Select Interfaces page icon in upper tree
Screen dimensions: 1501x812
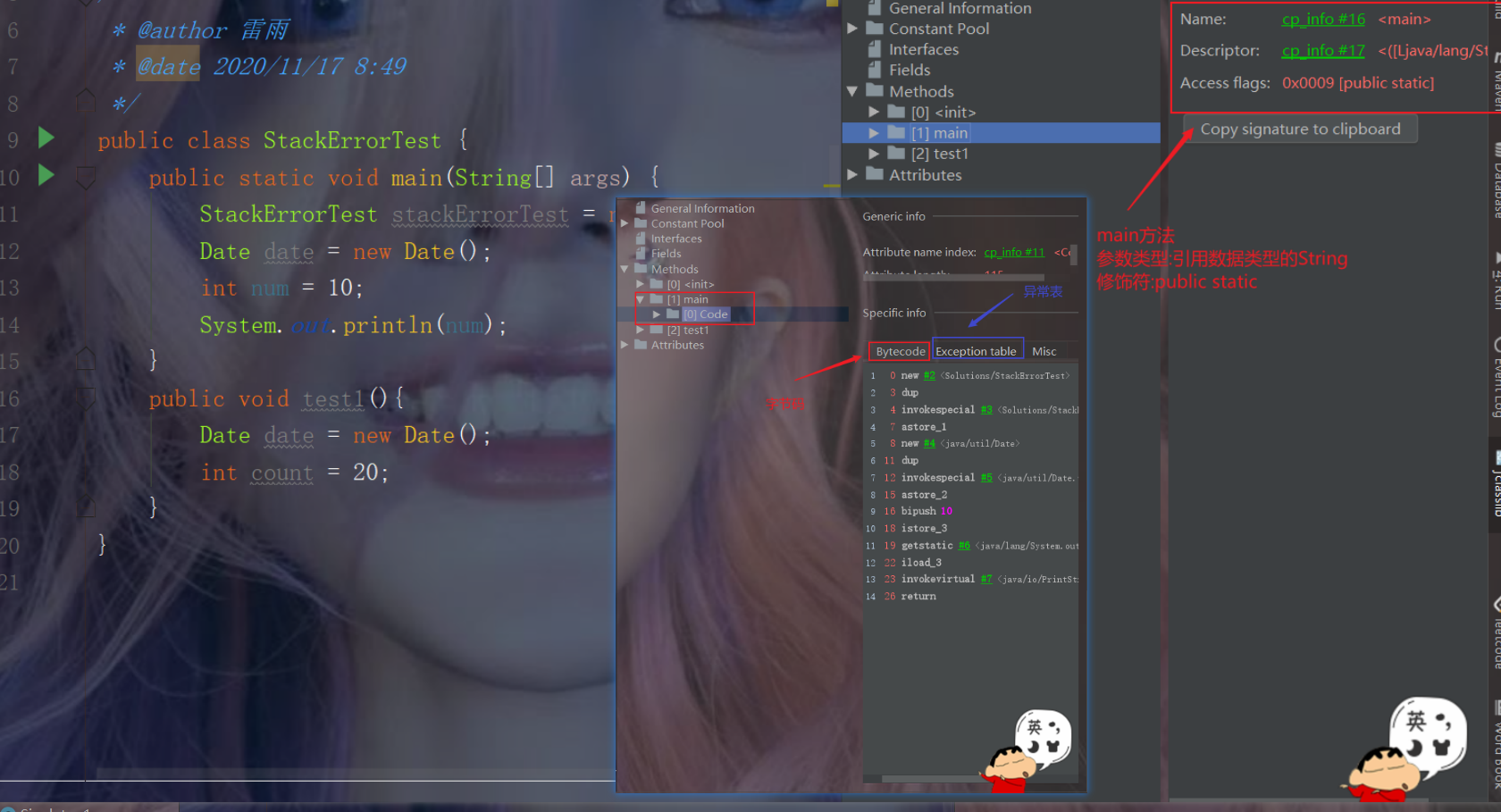click(875, 49)
